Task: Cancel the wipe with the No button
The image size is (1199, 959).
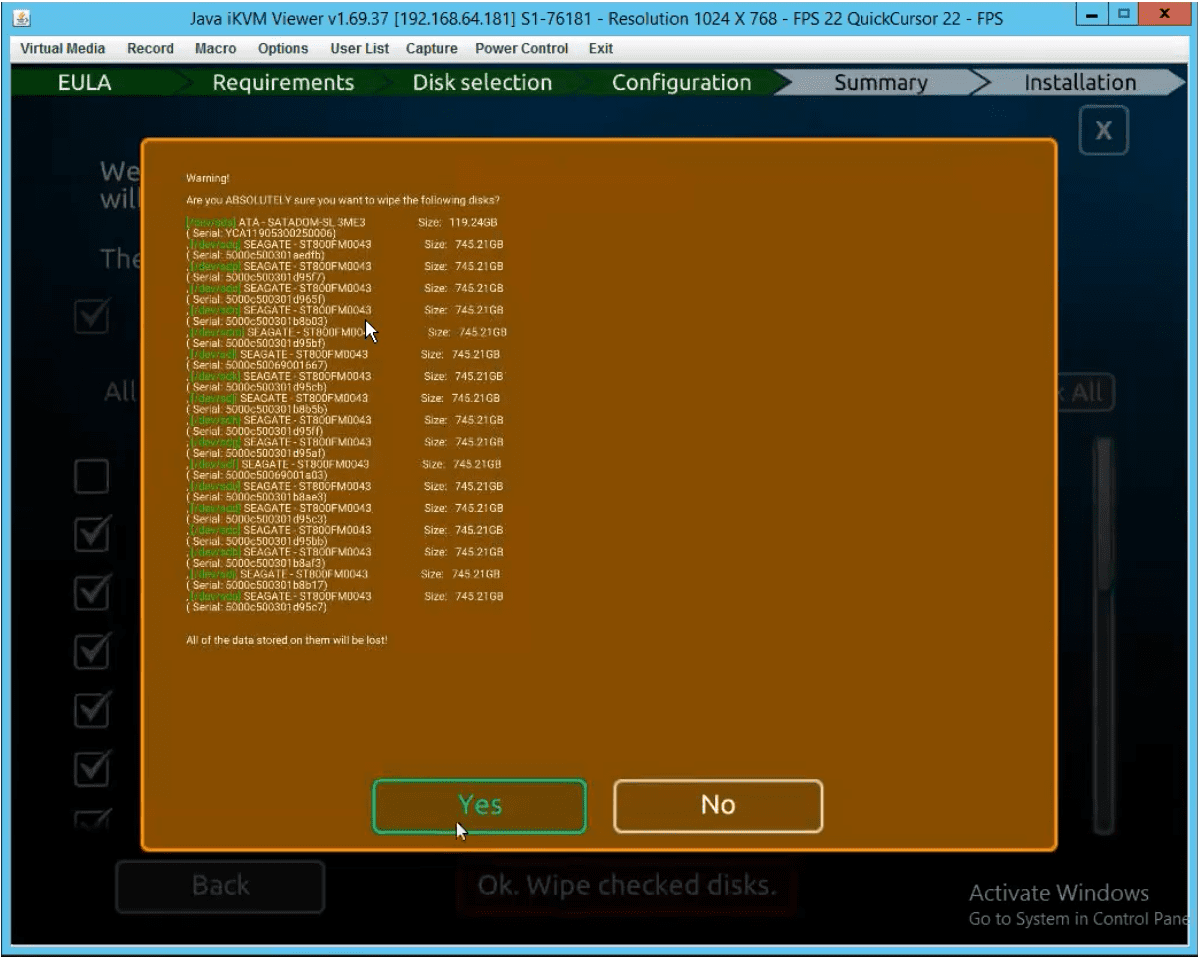Action: (x=718, y=805)
